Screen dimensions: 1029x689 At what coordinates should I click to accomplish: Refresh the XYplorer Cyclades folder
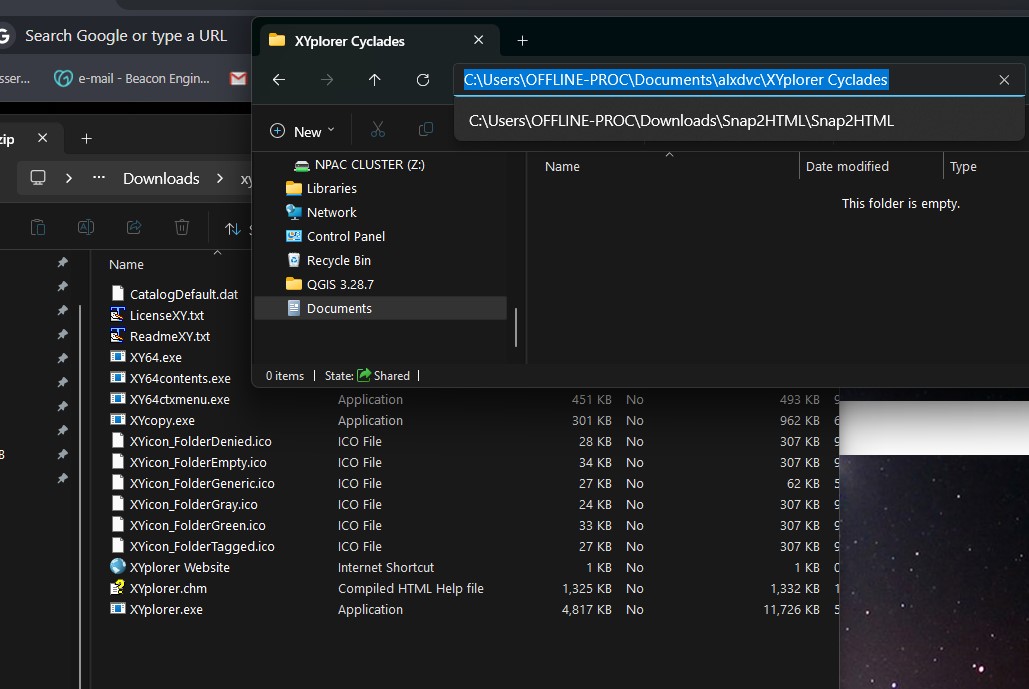(423, 80)
